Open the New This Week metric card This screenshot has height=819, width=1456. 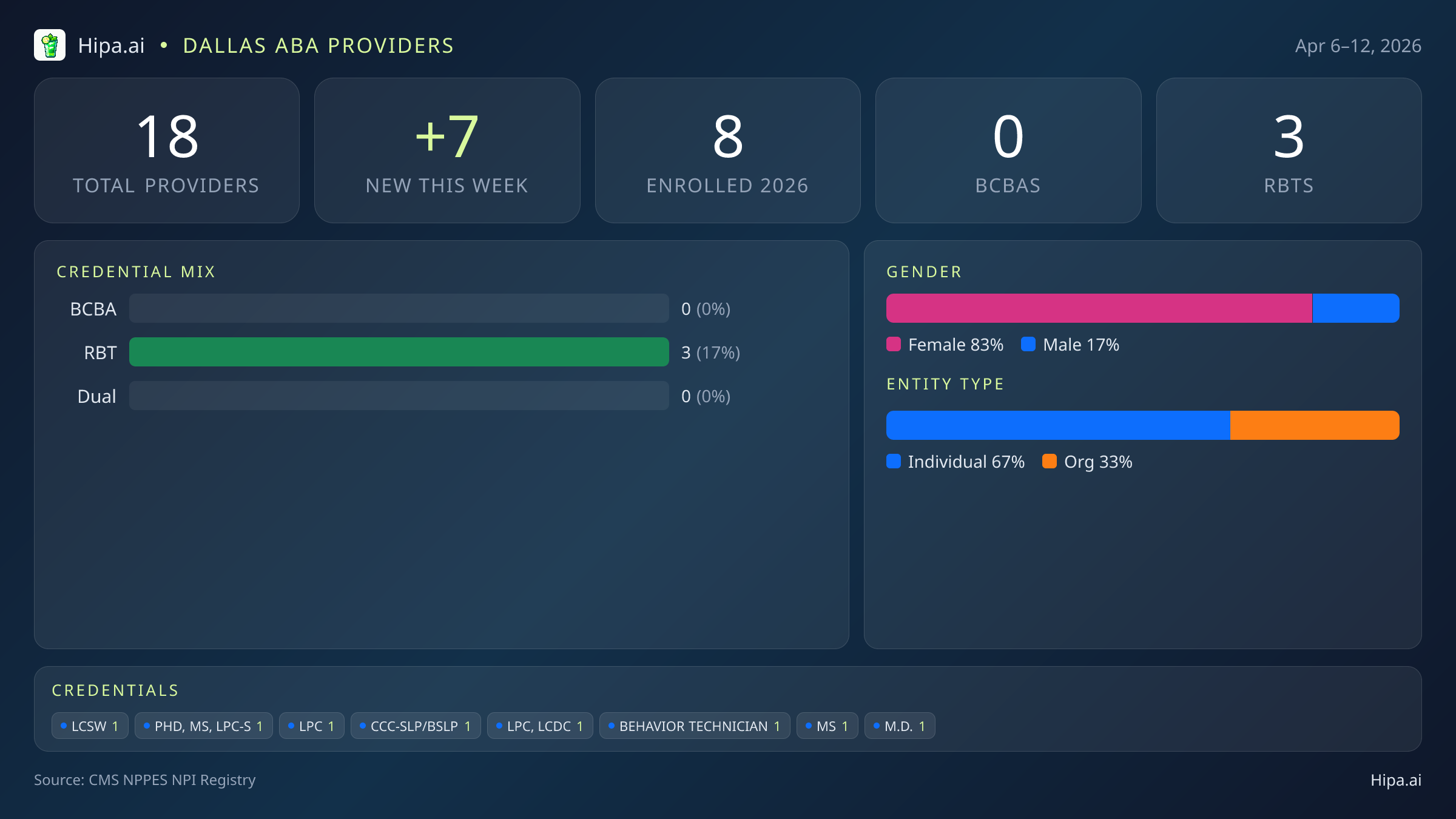coord(447,150)
